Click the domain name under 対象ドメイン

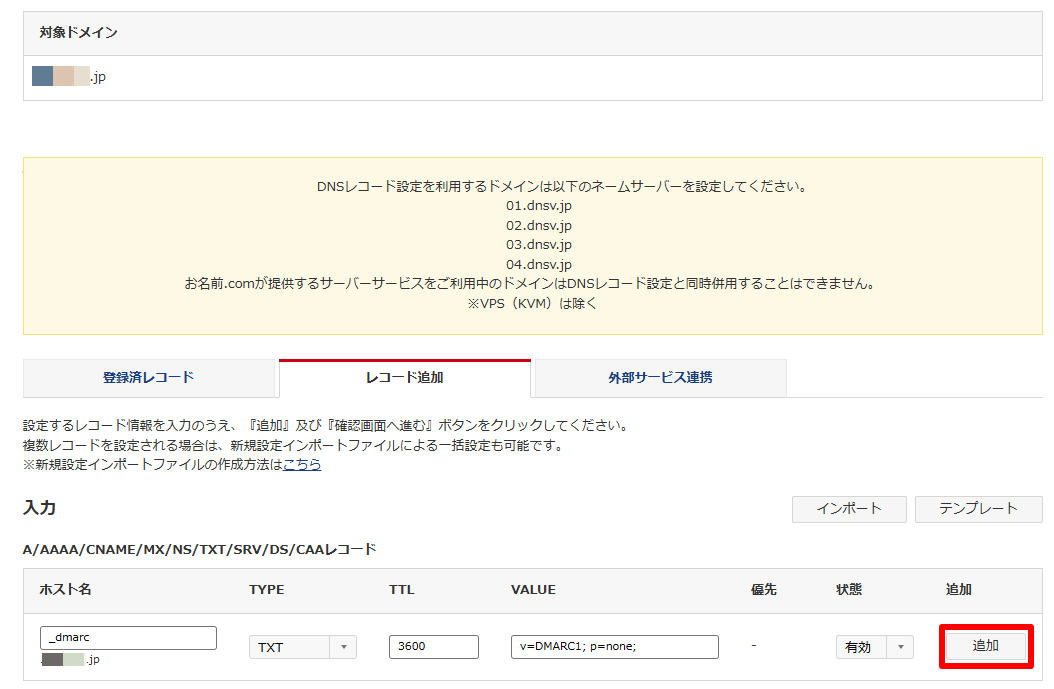click(69, 77)
